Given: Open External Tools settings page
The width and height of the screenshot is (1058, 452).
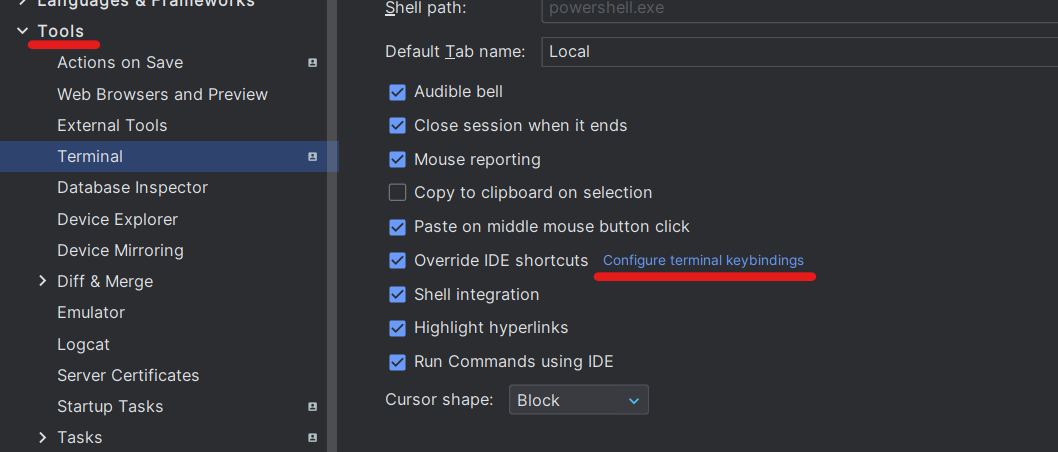Looking at the screenshot, I should pos(112,125).
